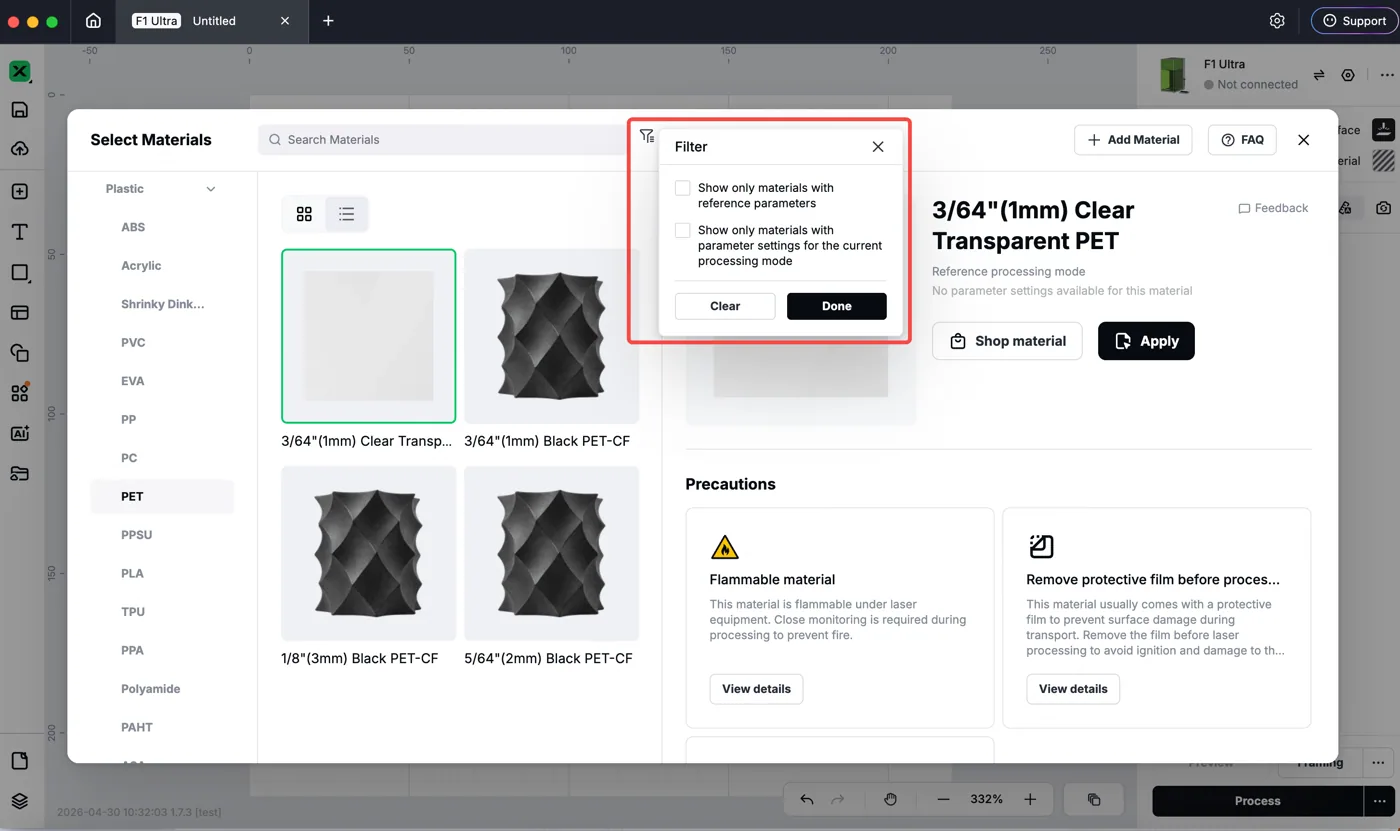Select the Text tool in sidebar

click(x=19, y=231)
